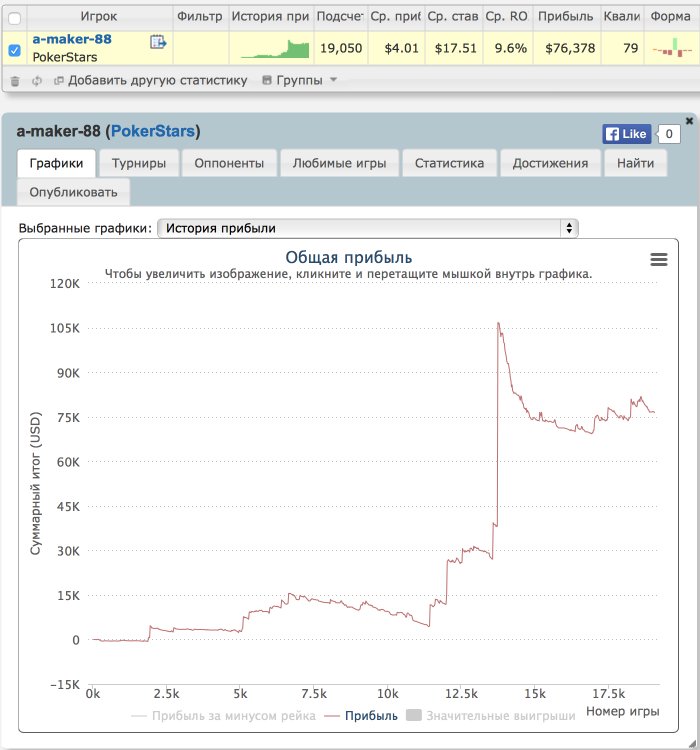Open the chart hamburger menu
Image resolution: width=700 pixels, height=750 pixels.
[x=659, y=259]
